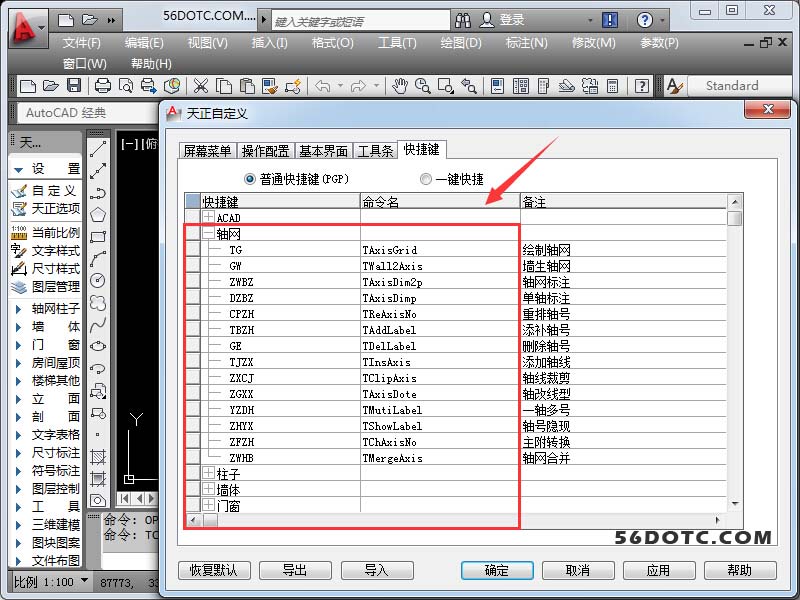This screenshot has height=600, width=800.
Task: Open the 比例 1:100 scale dropdown
Action: pos(84,581)
